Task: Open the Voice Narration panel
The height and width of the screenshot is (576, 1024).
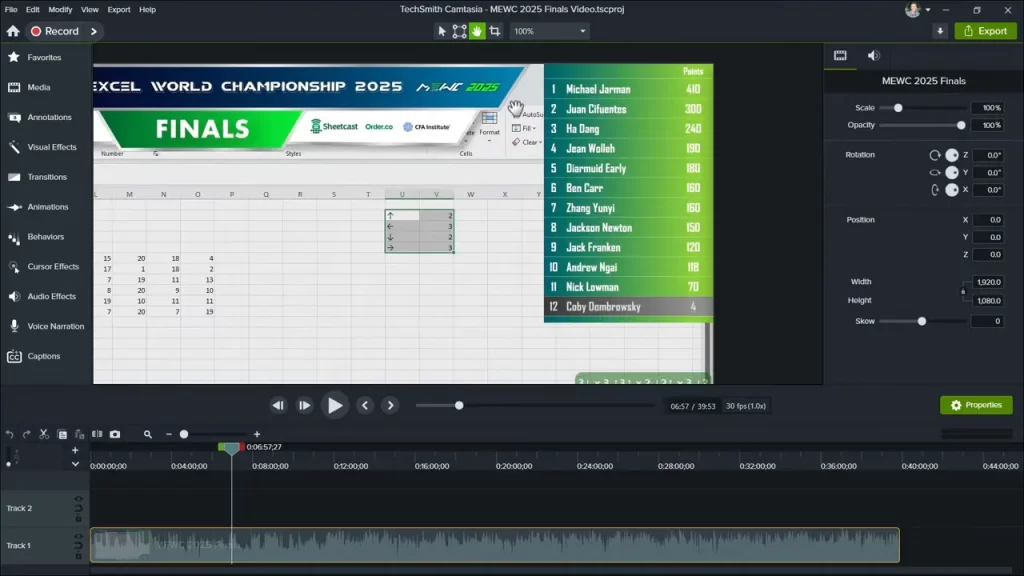Action: pyautogui.click(x=51, y=326)
